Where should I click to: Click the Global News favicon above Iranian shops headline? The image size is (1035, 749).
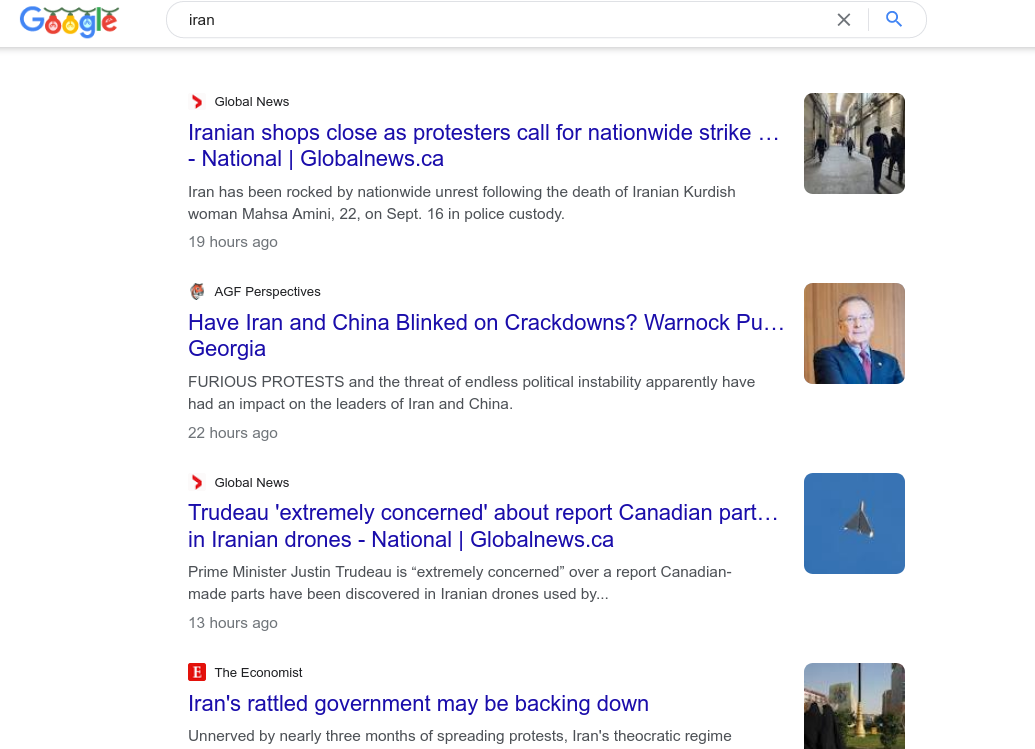pos(197,102)
